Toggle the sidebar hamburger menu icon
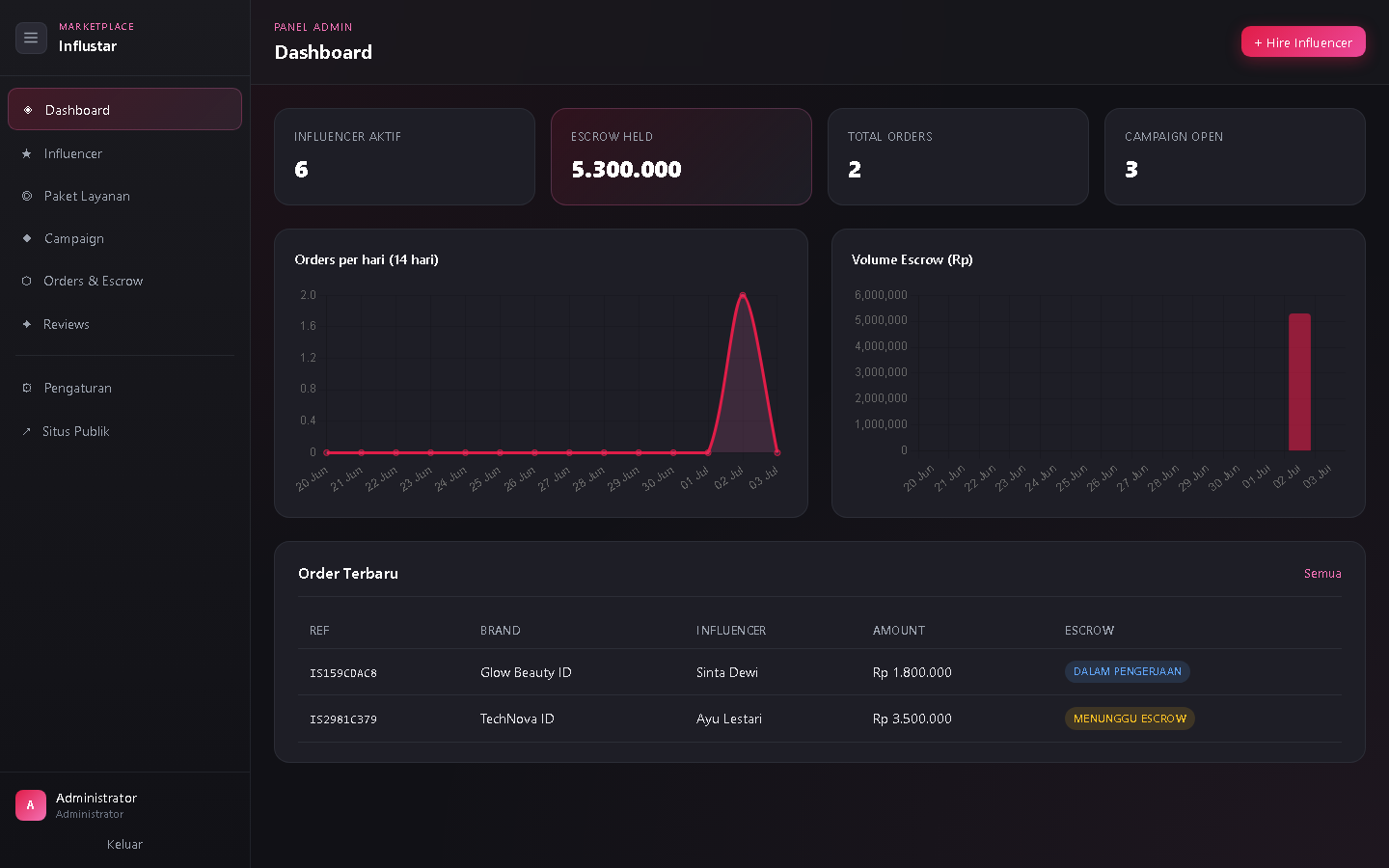1389x868 pixels. (31, 38)
